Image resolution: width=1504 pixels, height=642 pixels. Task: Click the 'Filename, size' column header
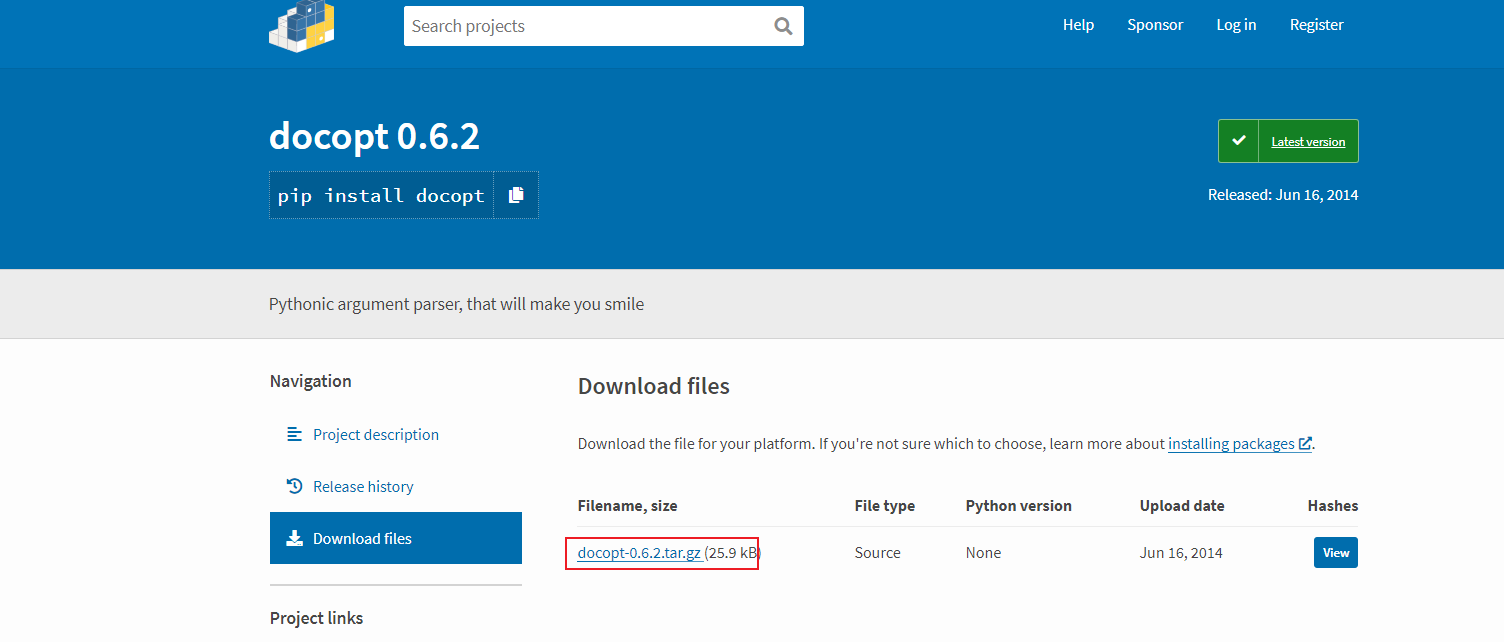pyautogui.click(x=627, y=506)
